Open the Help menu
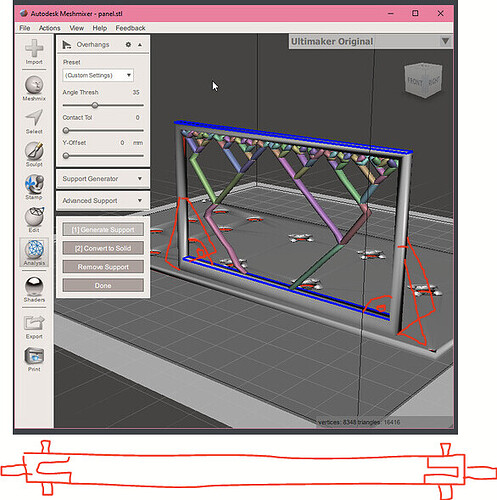Screen dimensions: 497x500 click(100, 28)
